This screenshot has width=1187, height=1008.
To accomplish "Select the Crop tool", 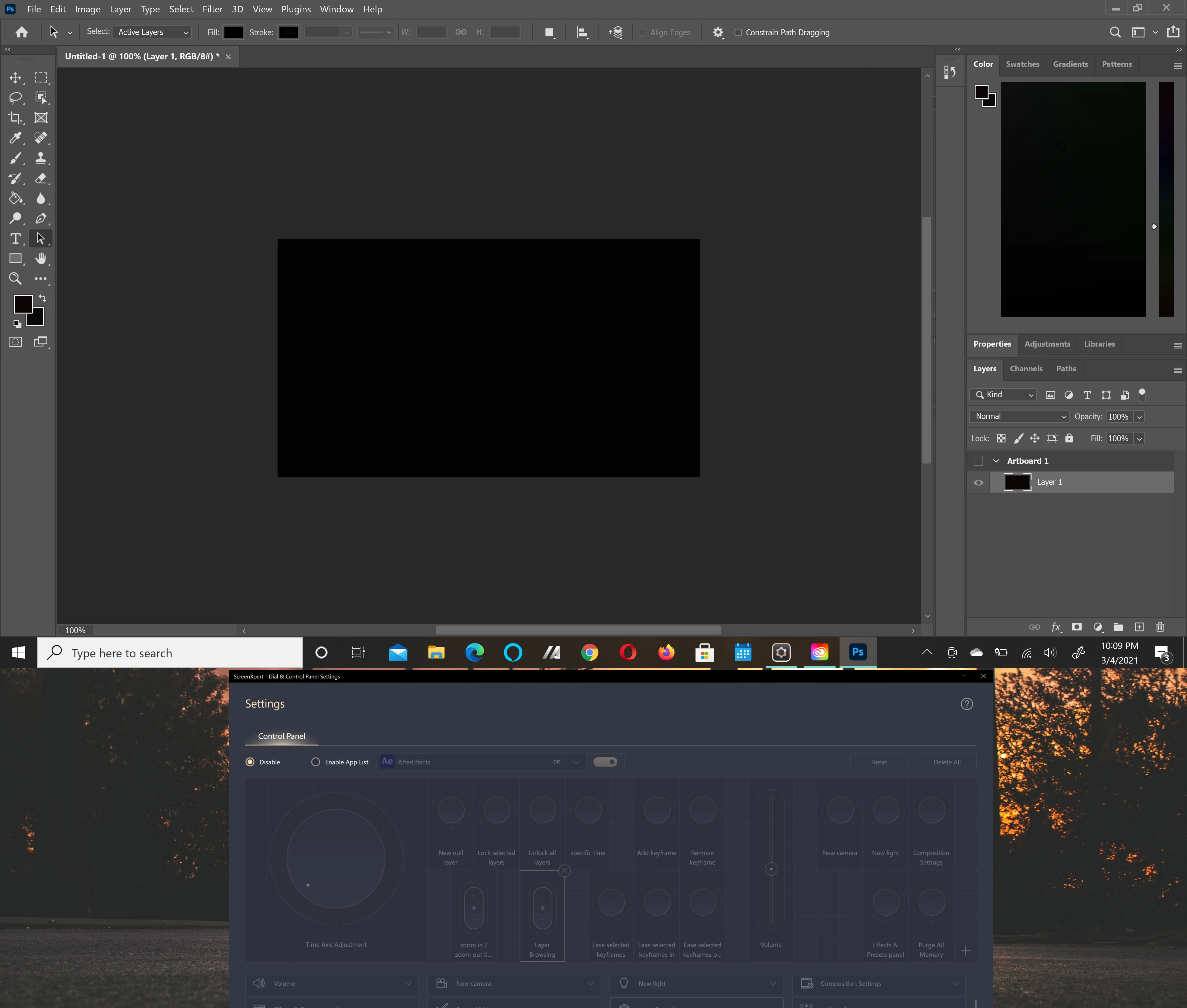I will click(15, 118).
